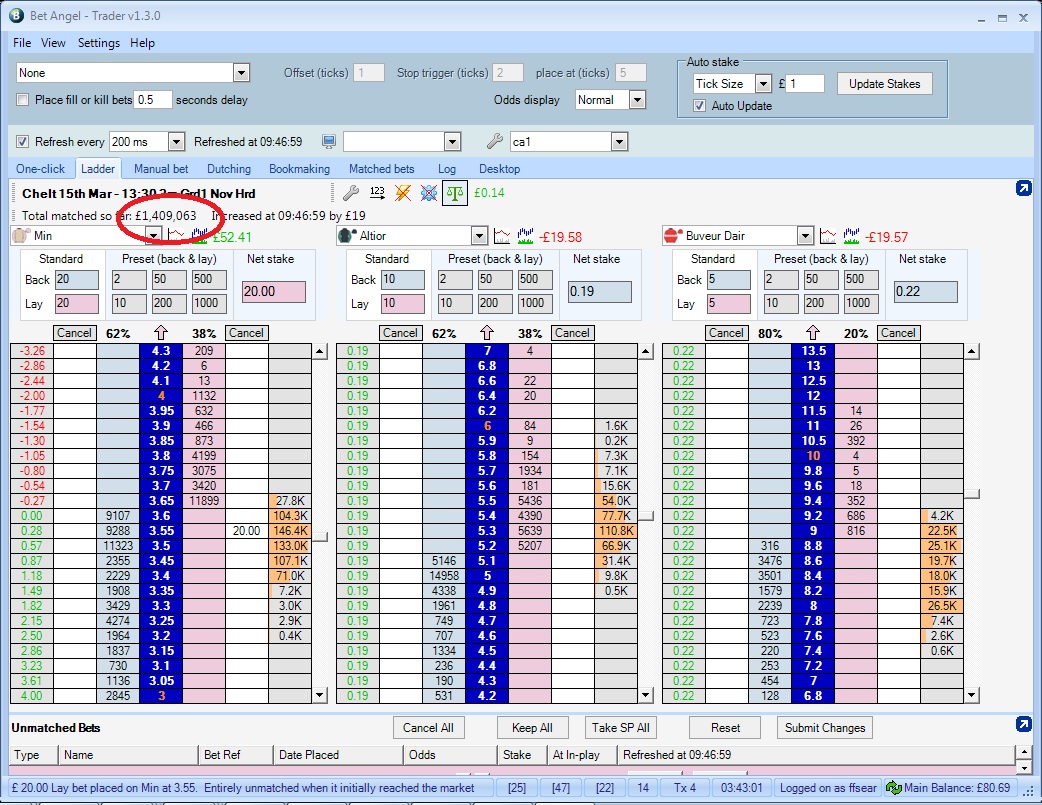This screenshot has width=1042, height=805.
Task: Select the green scales hedge icon
Action: (455, 192)
